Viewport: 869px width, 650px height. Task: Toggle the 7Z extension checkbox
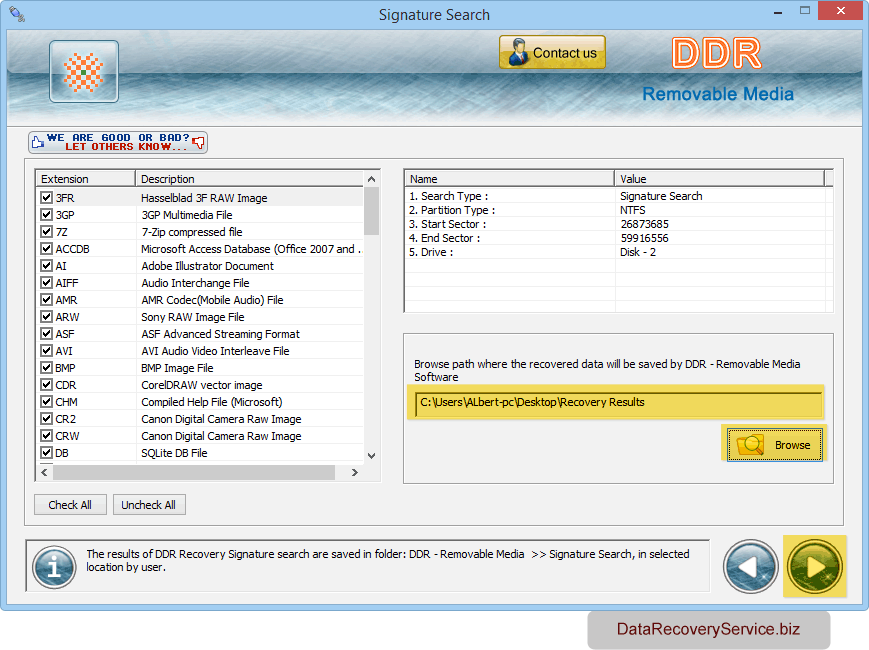coord(47,232)
